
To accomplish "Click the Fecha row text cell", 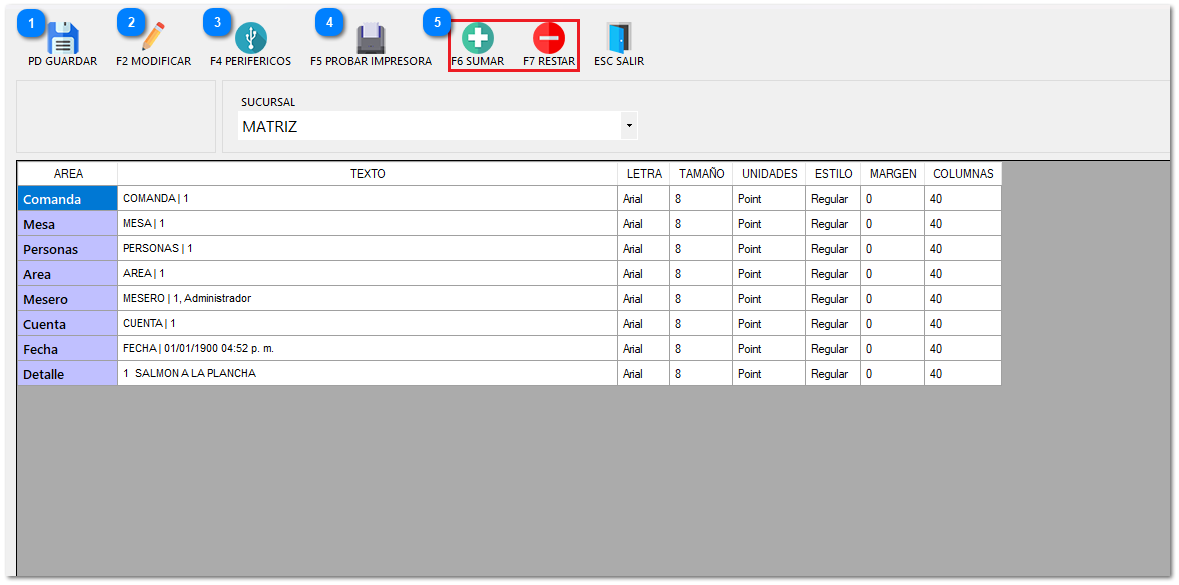I will [367, 349].
